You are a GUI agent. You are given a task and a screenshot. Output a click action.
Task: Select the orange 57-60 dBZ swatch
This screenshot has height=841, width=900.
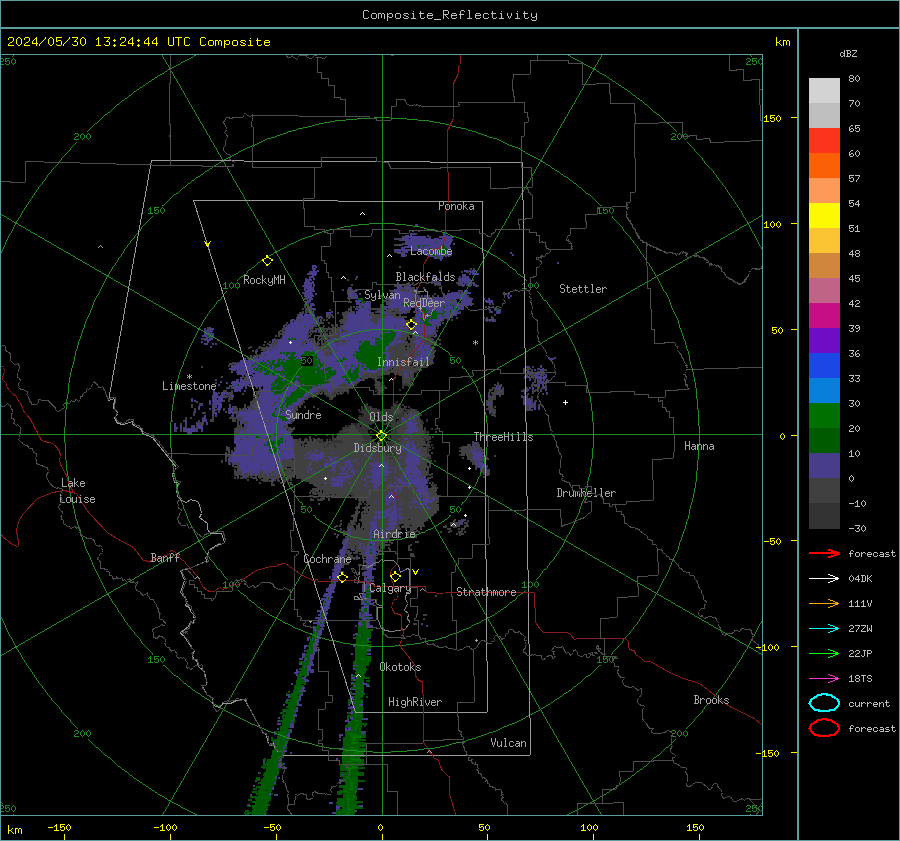click(824, 166)
